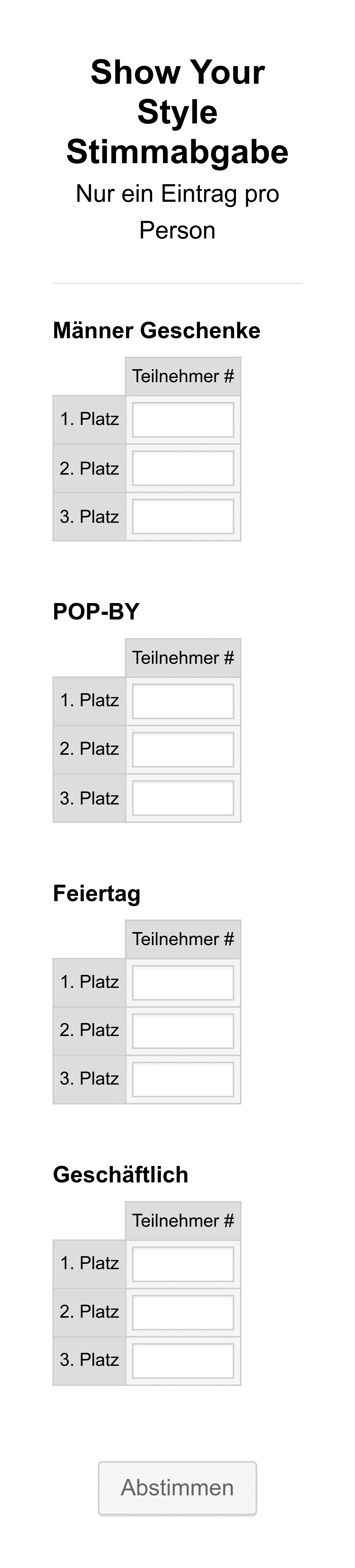
Task: Click the Show Your Style Stimmabgabe title
Action: click(x=177, y=112)
